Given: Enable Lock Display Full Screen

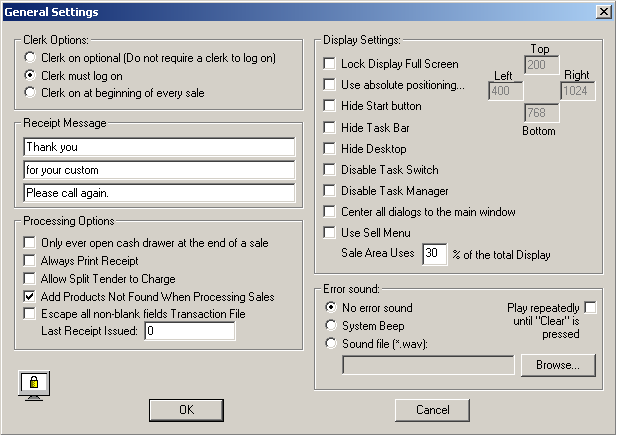Looking at the screenshot, I should pos(330,64).
